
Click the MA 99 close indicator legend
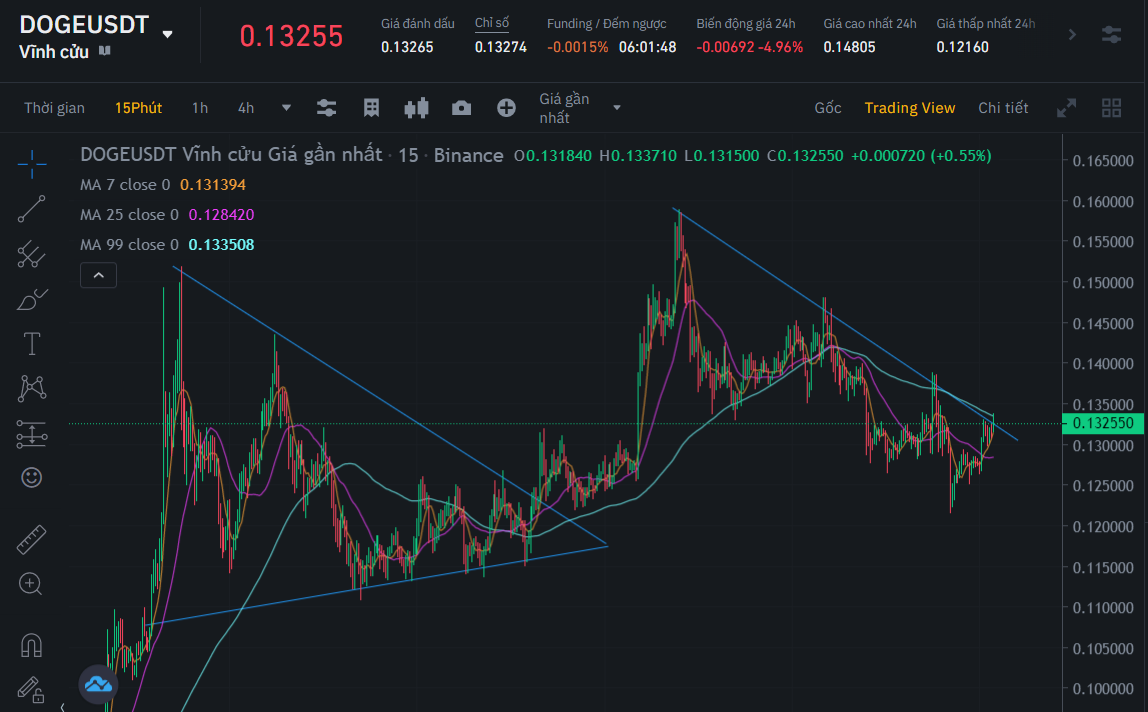pos(129,245)
